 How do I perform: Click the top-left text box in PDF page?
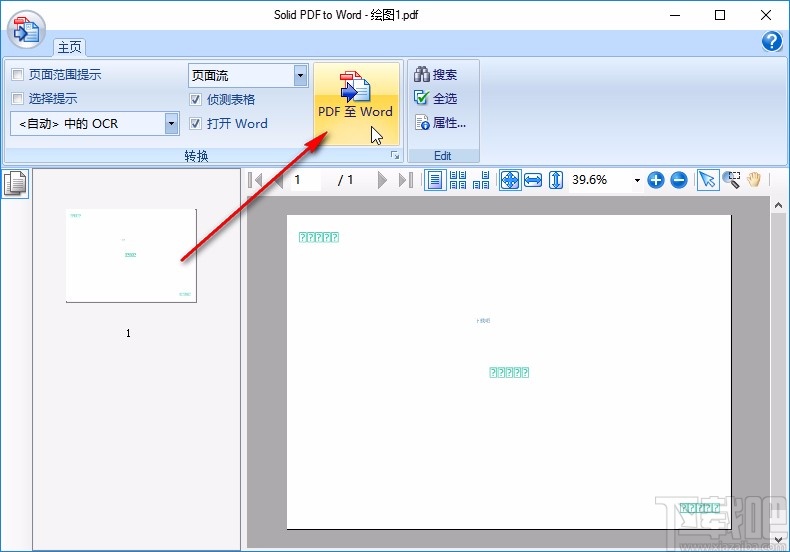(319, 237)
